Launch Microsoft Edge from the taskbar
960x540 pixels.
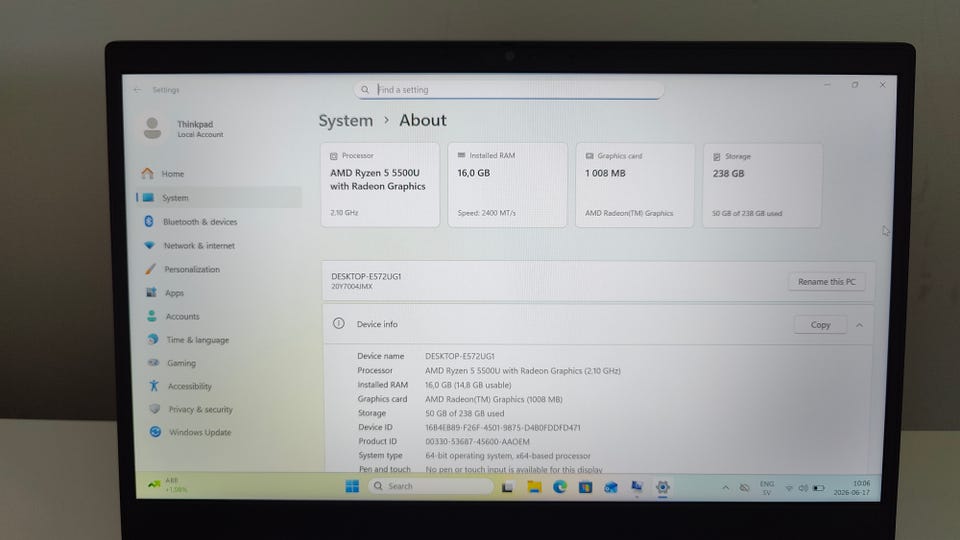560,487
